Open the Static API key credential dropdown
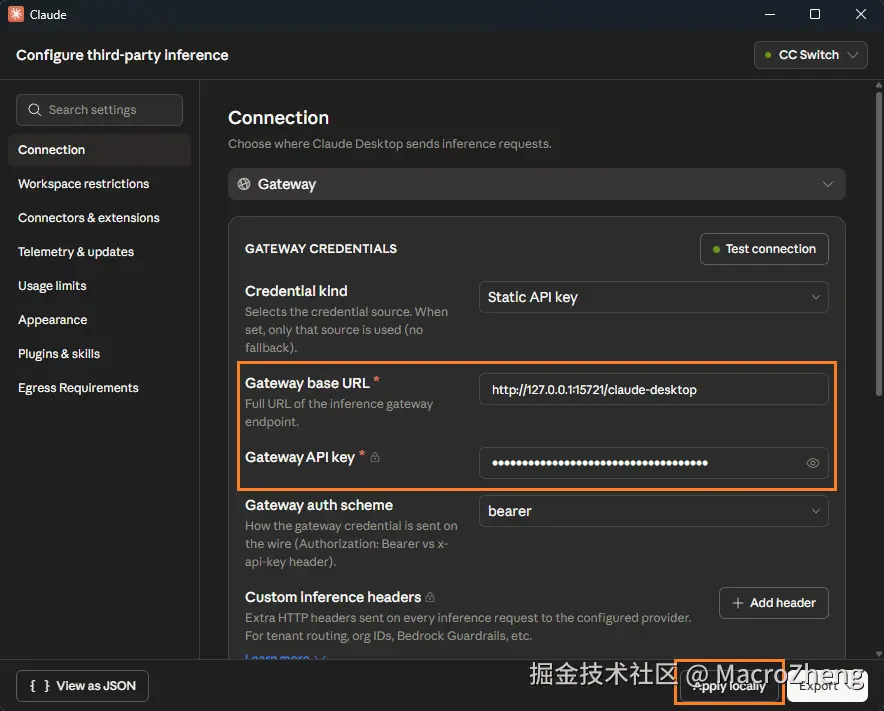This screenshot has height=711, width=884. [653, 297]
